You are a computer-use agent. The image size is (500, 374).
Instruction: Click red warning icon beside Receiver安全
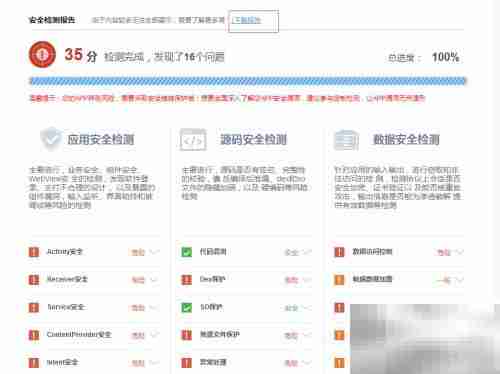coord(34,280)
